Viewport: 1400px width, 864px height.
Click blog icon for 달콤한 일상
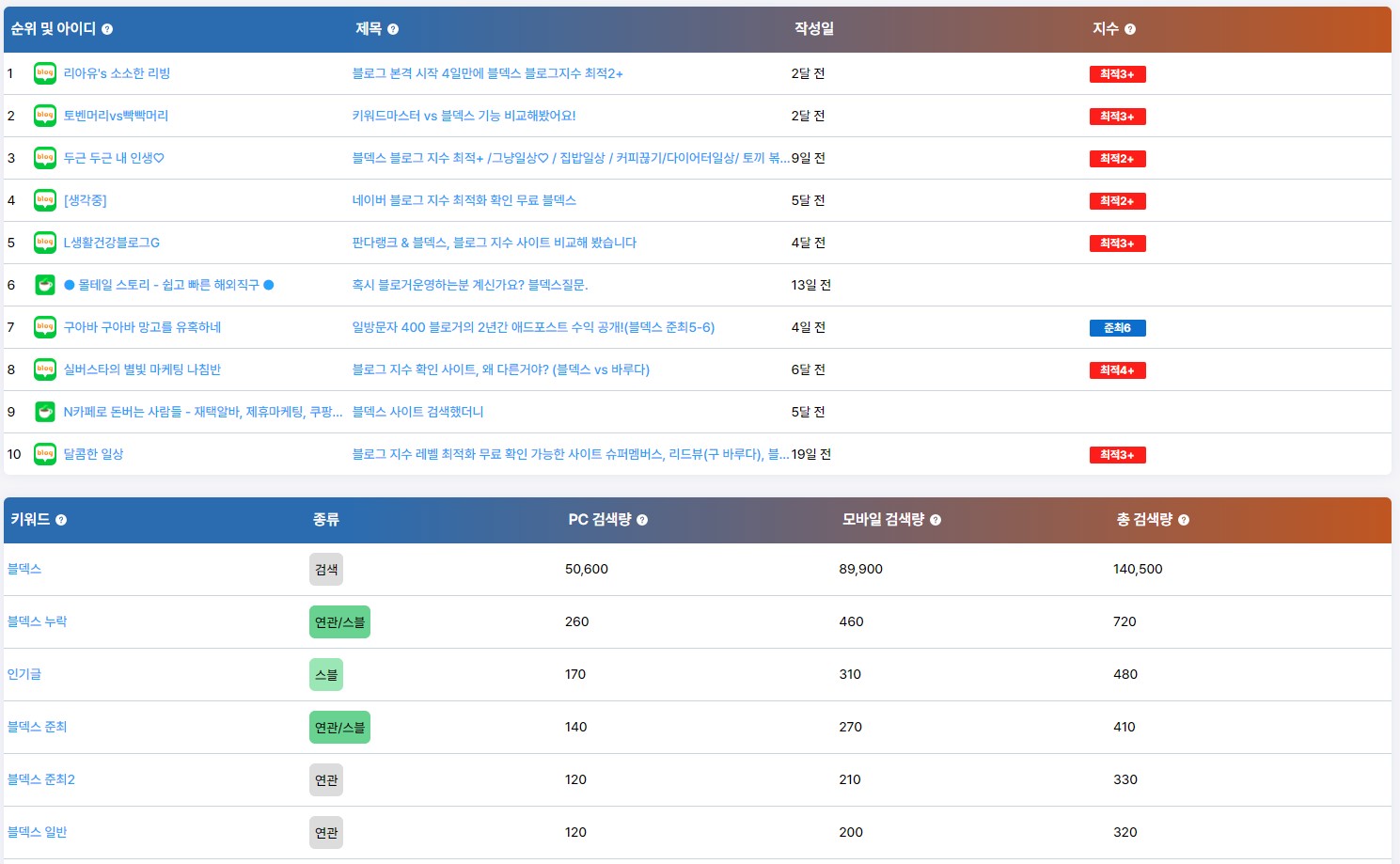tap(45, 454)
